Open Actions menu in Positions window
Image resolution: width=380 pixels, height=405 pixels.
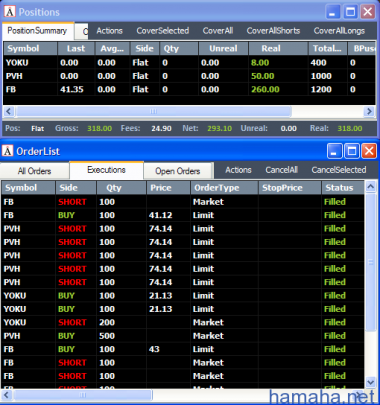click(x=109, y=31)
